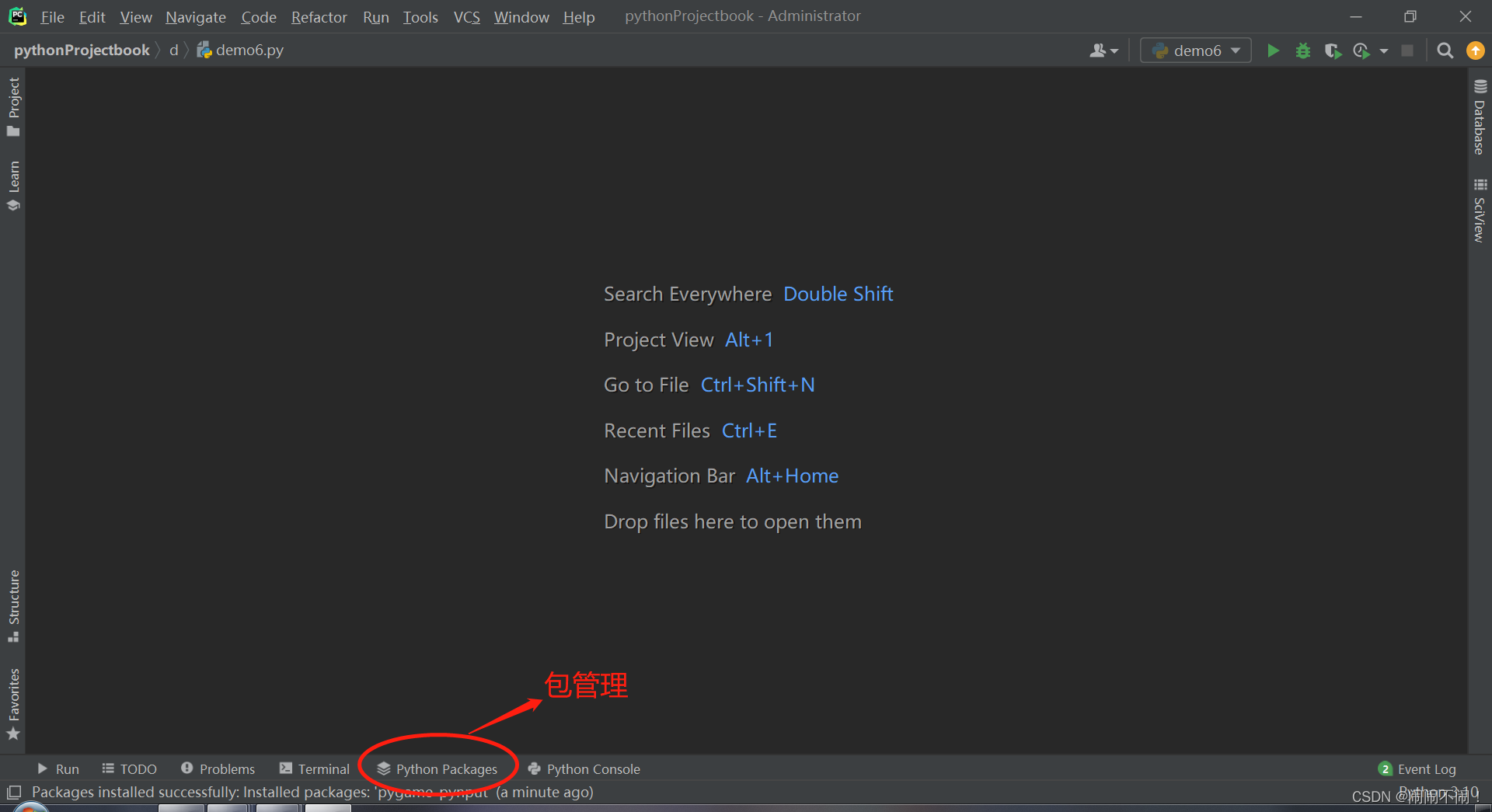Open the Database side panel
1492x812 pixels.
click(1480, 117)
